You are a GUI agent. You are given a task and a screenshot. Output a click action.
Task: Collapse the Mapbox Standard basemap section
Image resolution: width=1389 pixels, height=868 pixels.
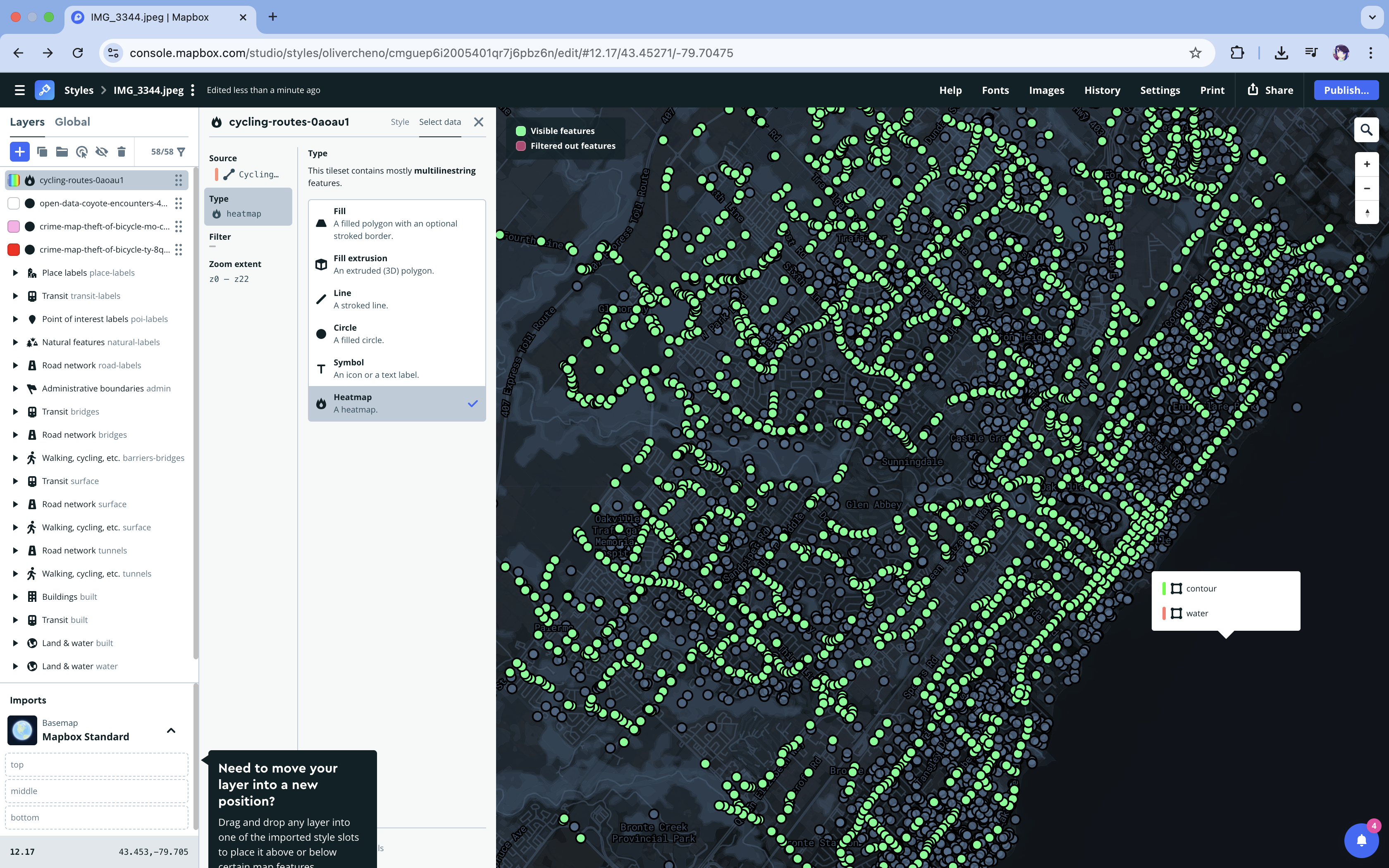click(x=170, y=730)
